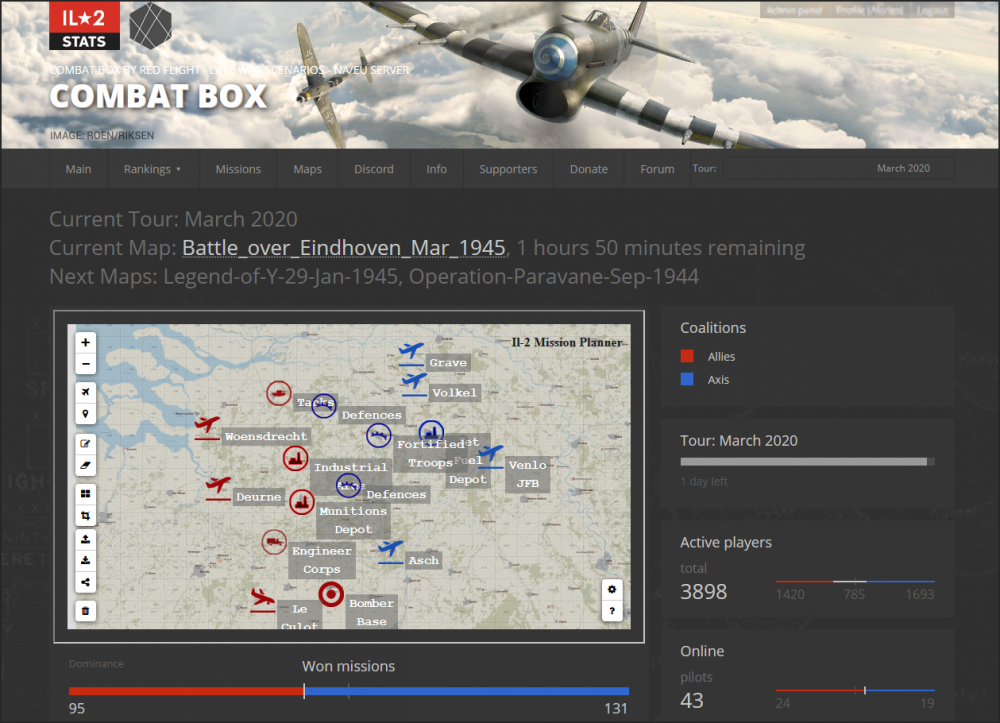Open the Battle_over_Eindhoven_Mar_1945 map link

(343, 248)
